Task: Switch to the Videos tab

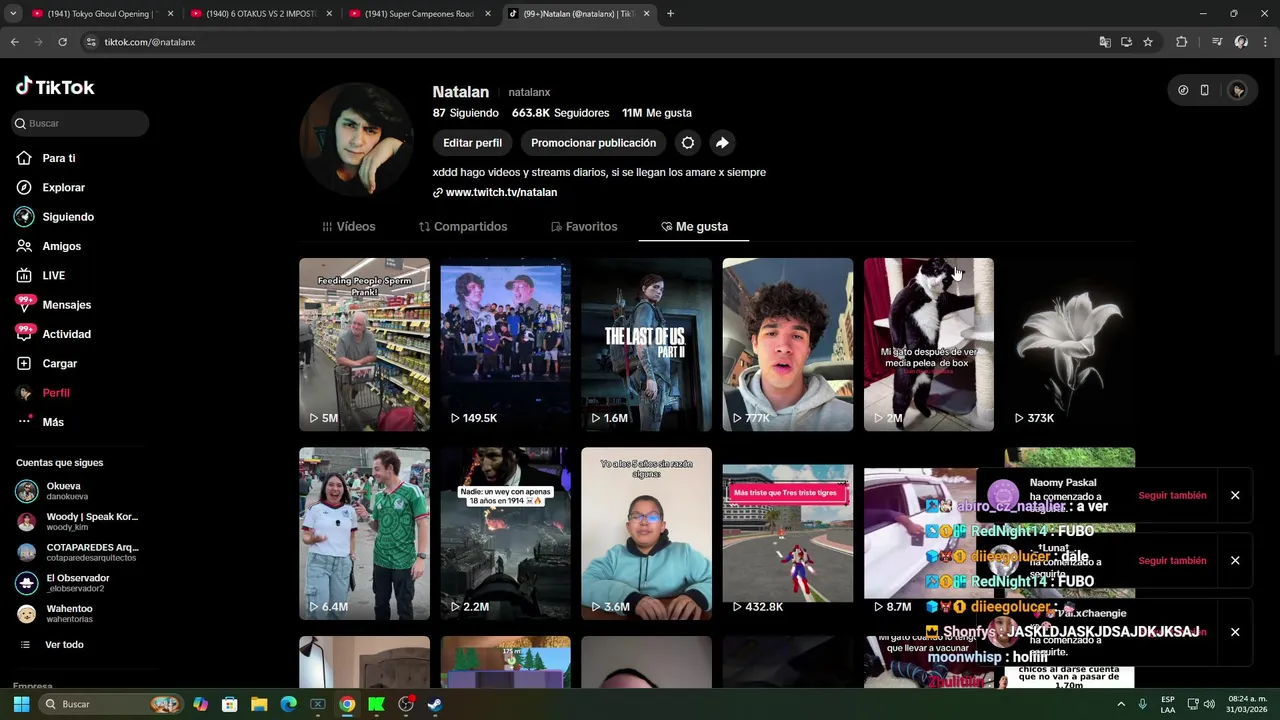Action: 349,227
